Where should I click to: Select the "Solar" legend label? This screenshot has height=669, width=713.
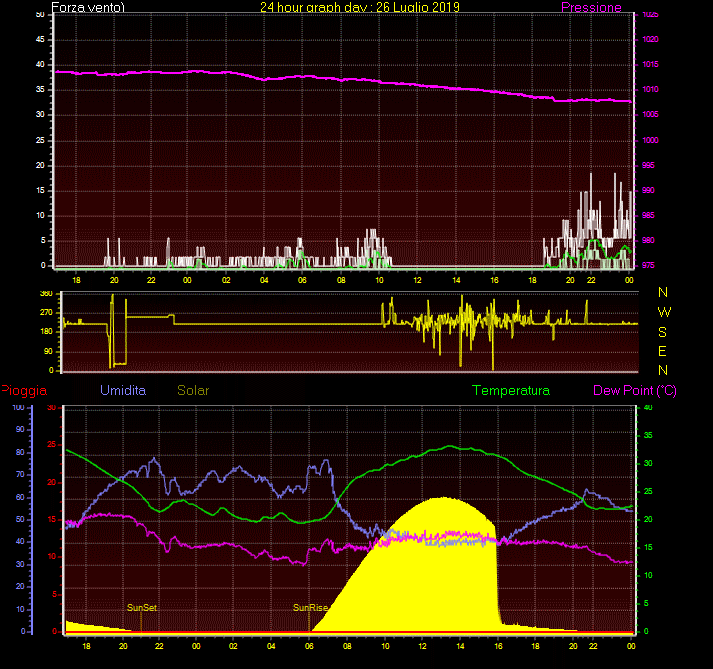point(193,390)
